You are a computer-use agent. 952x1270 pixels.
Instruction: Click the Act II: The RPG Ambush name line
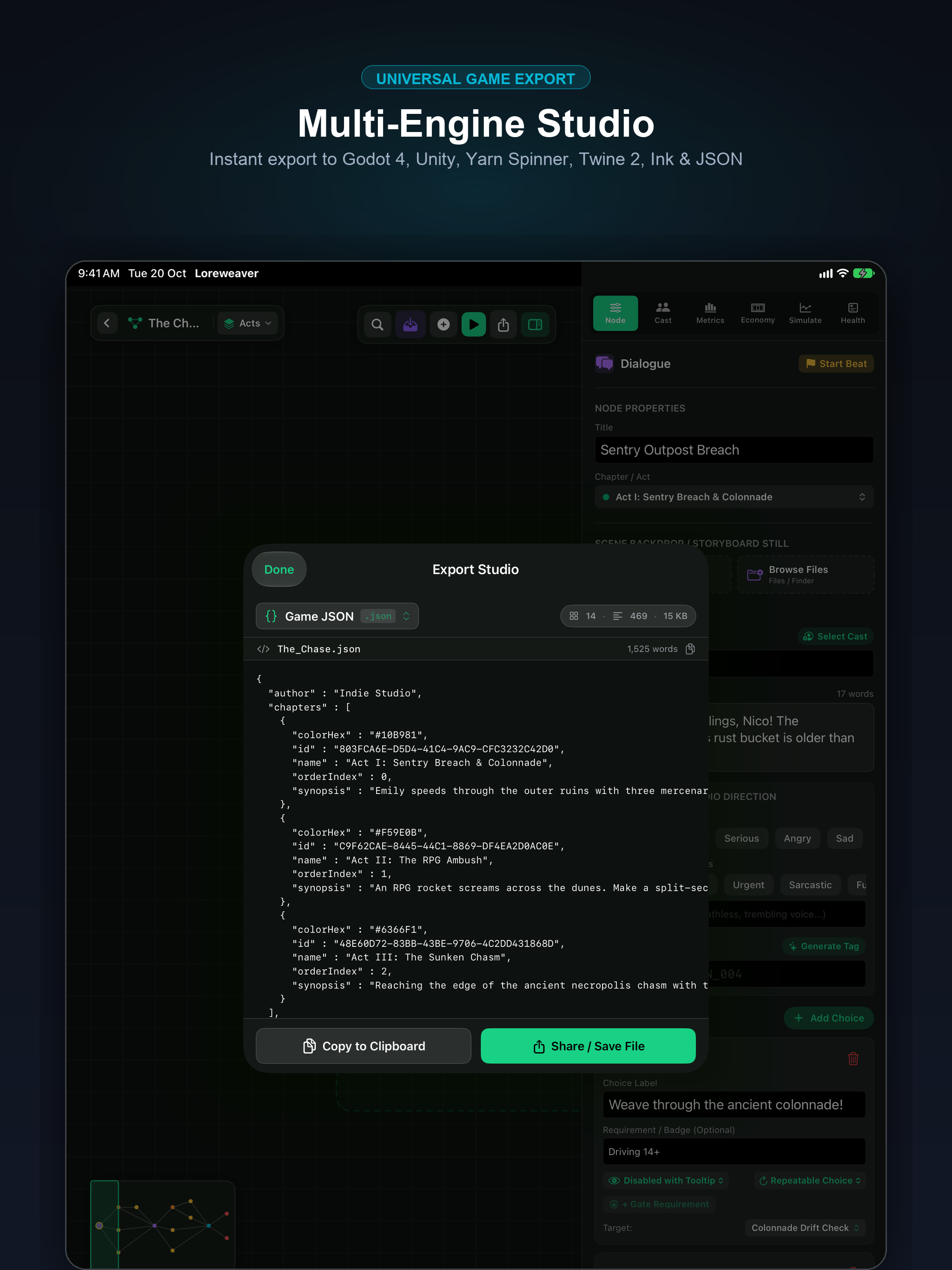(x=393, y=860)
